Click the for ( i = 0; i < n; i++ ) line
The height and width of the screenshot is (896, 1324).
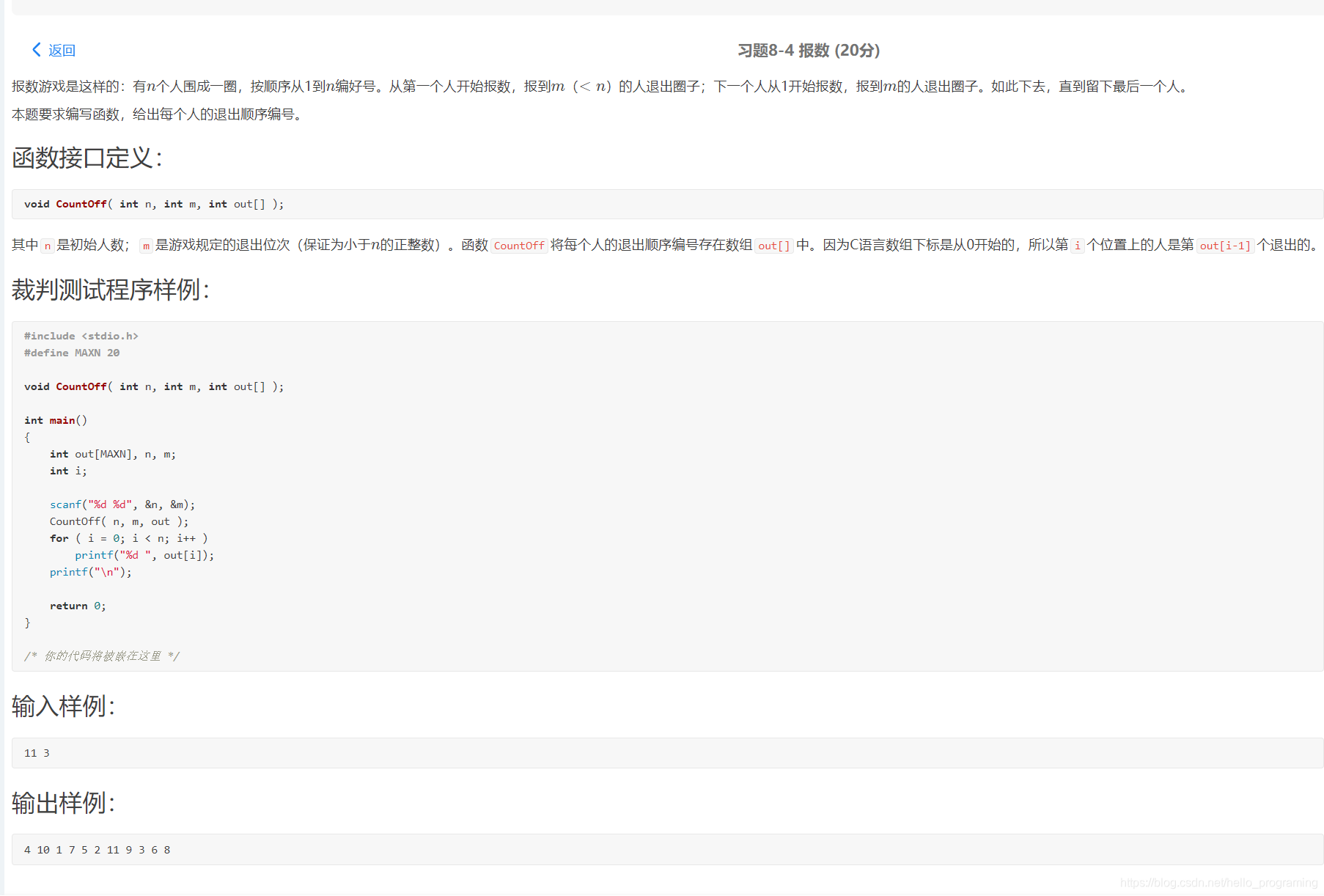[x=128, y=538]
